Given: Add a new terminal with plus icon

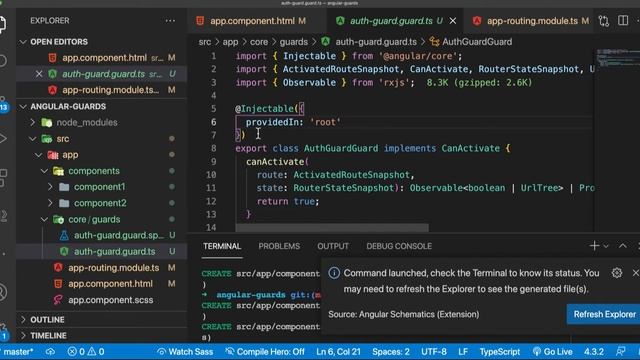Looking at the screenshot, I should 594,246.
